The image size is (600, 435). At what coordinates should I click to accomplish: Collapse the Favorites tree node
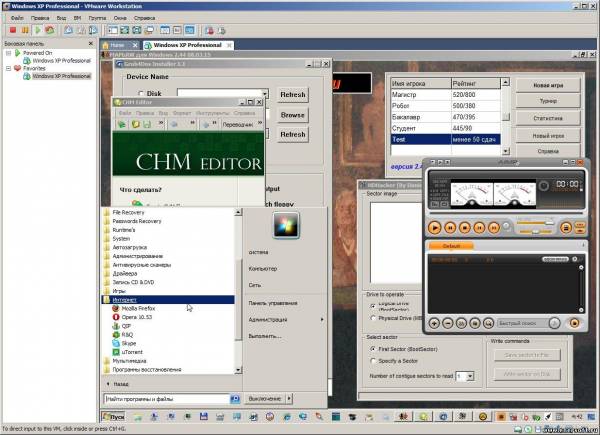pos(9,68)
